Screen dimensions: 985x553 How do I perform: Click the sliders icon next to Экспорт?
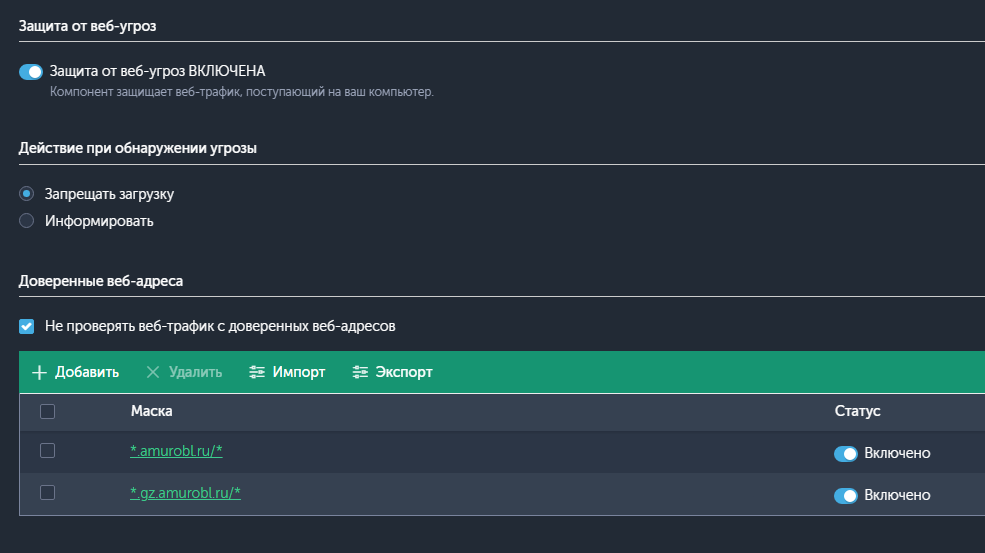pyautogui.click(x=360, y=372)
